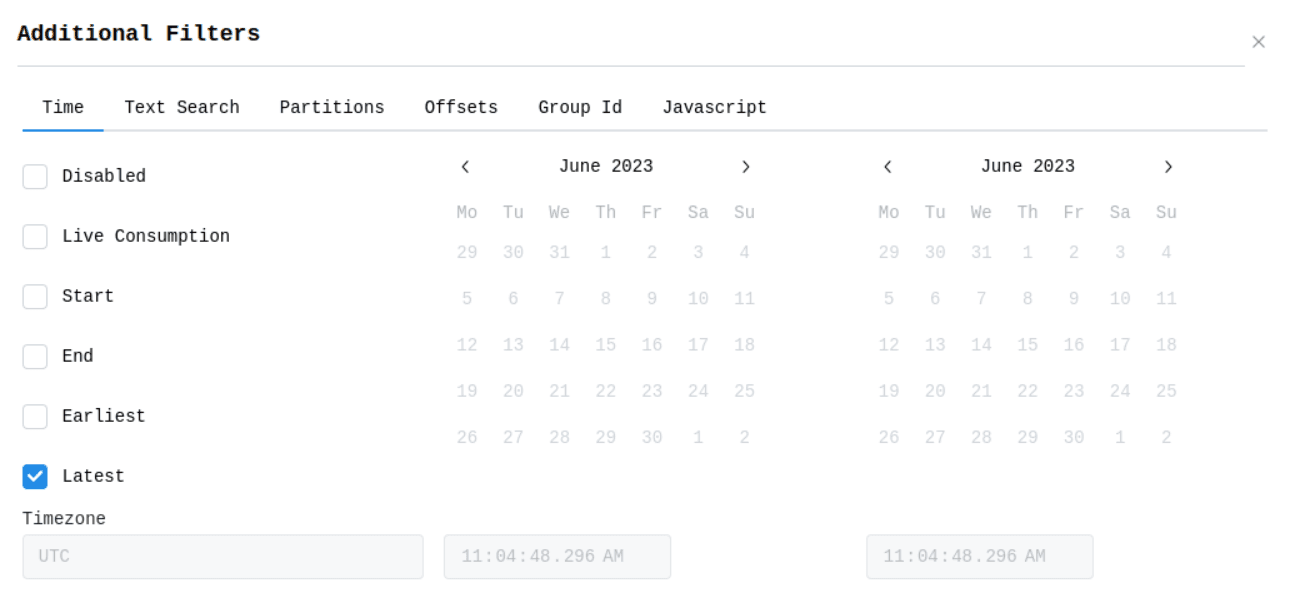
Task: Pick day 27 in right calendar
Action: coord(935,438)
